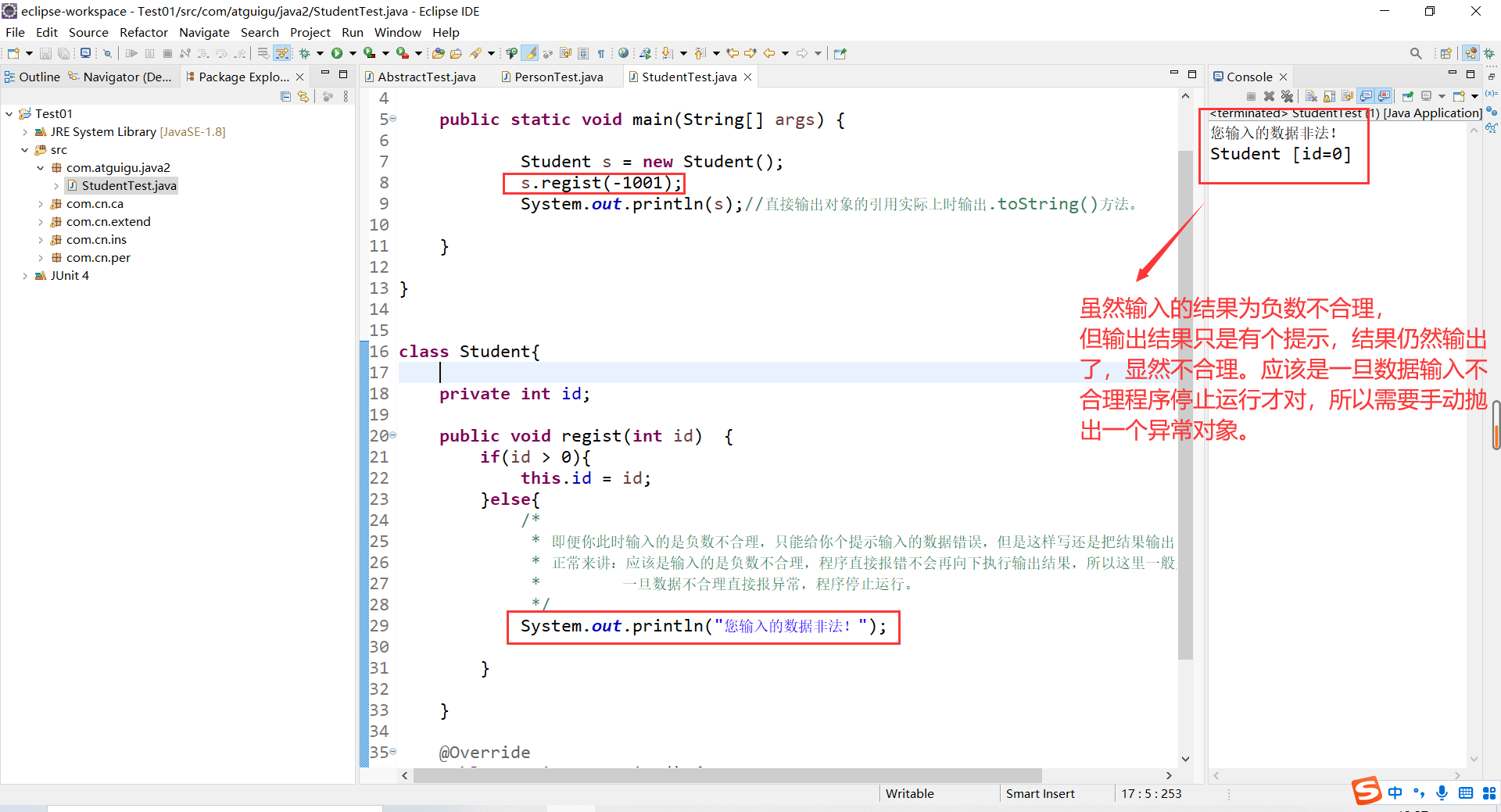Click the Clear Console icon
This screenshot has width=1501, height=812.
click(x=1311, y=96)
